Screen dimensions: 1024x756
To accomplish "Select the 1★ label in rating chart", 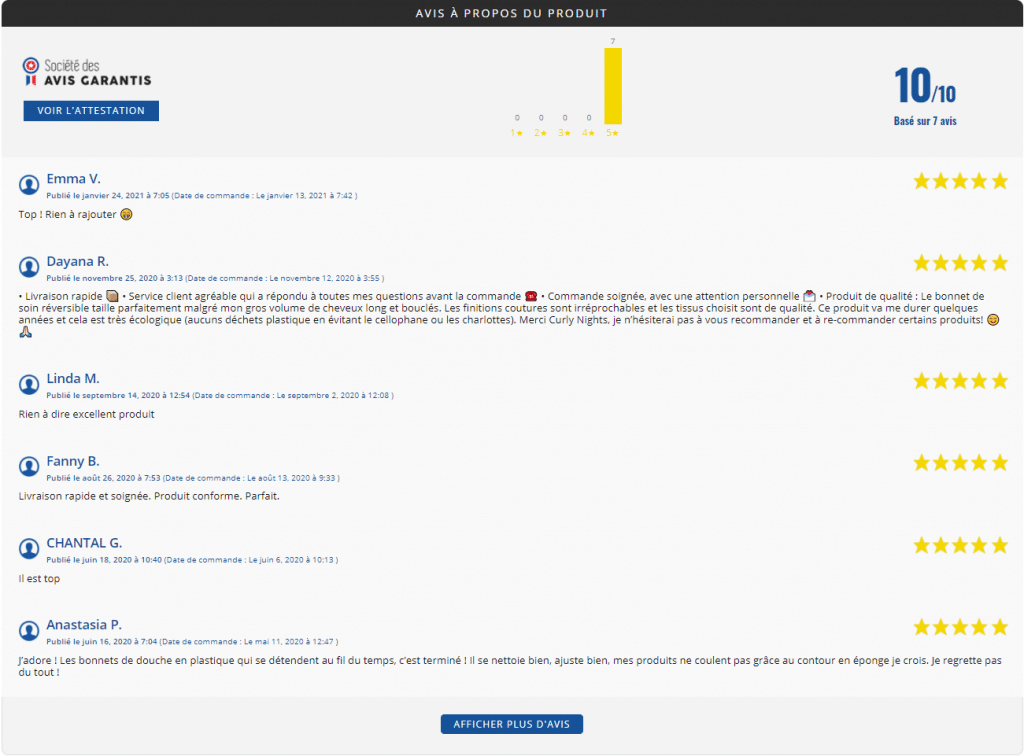I will 517,133.
